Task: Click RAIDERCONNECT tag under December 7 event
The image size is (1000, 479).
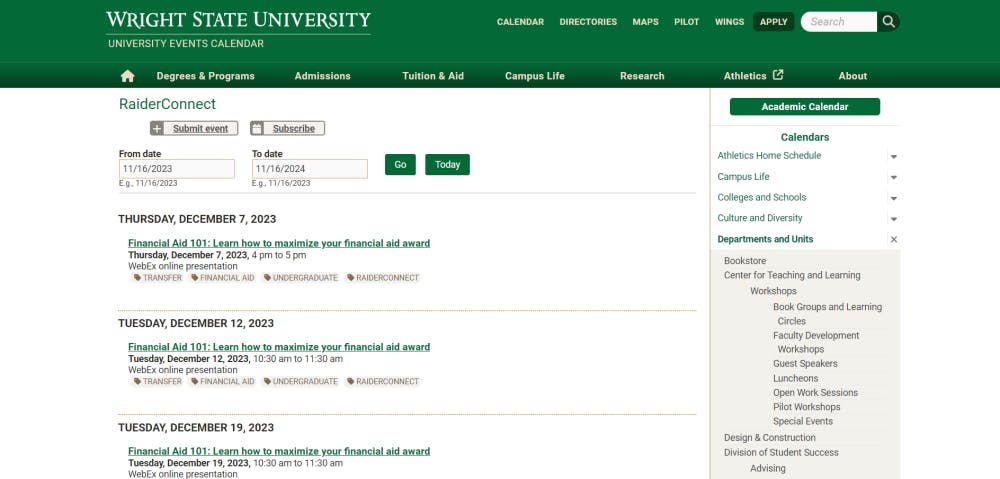Action: (383, 277)
